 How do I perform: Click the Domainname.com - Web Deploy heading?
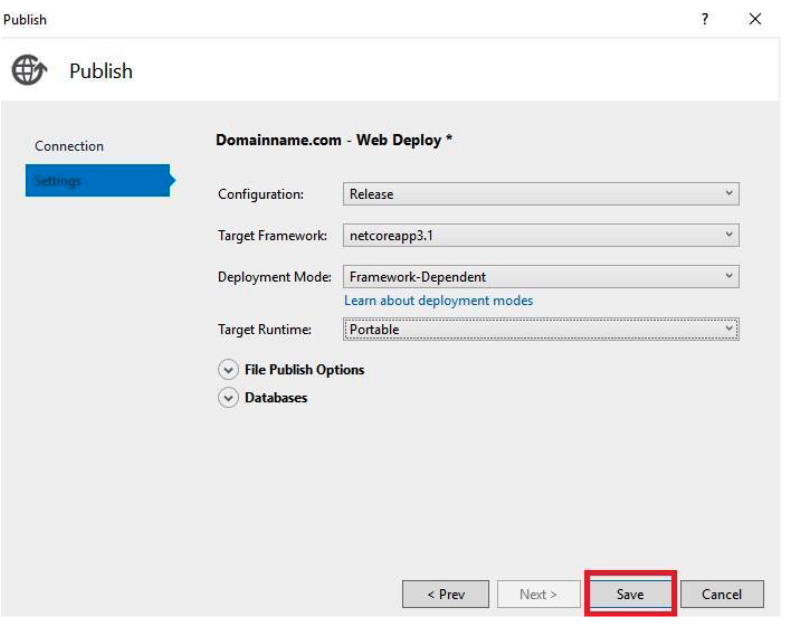pyautogui.click(x=334, y=140)
